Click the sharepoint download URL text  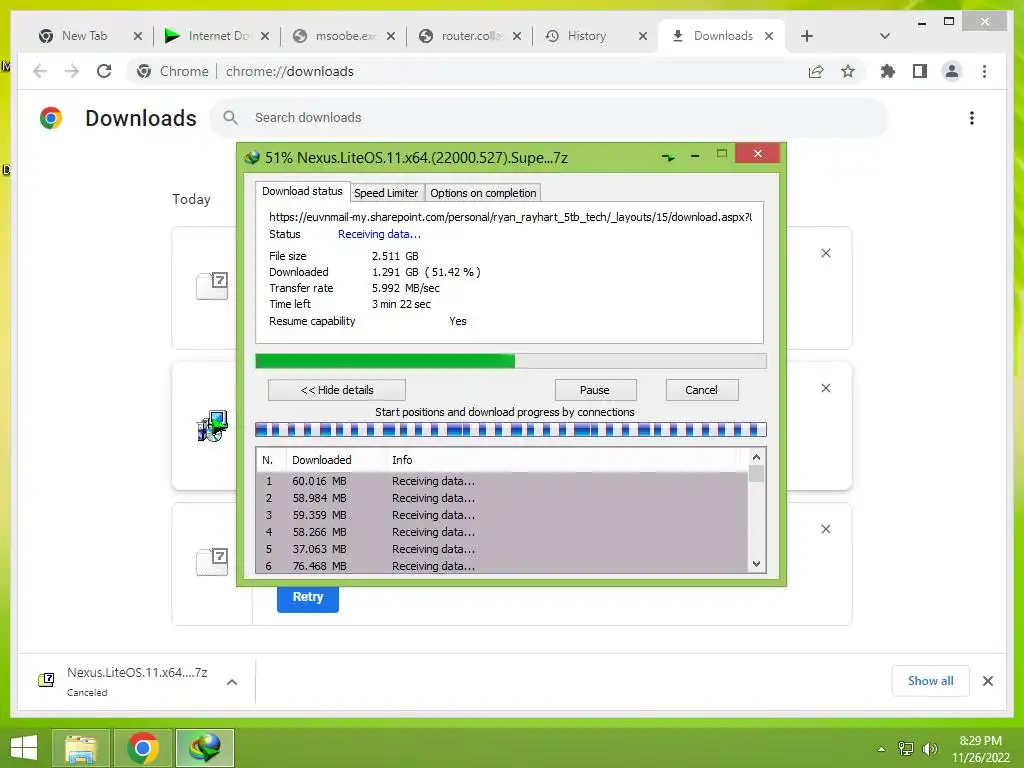point(511,217)
